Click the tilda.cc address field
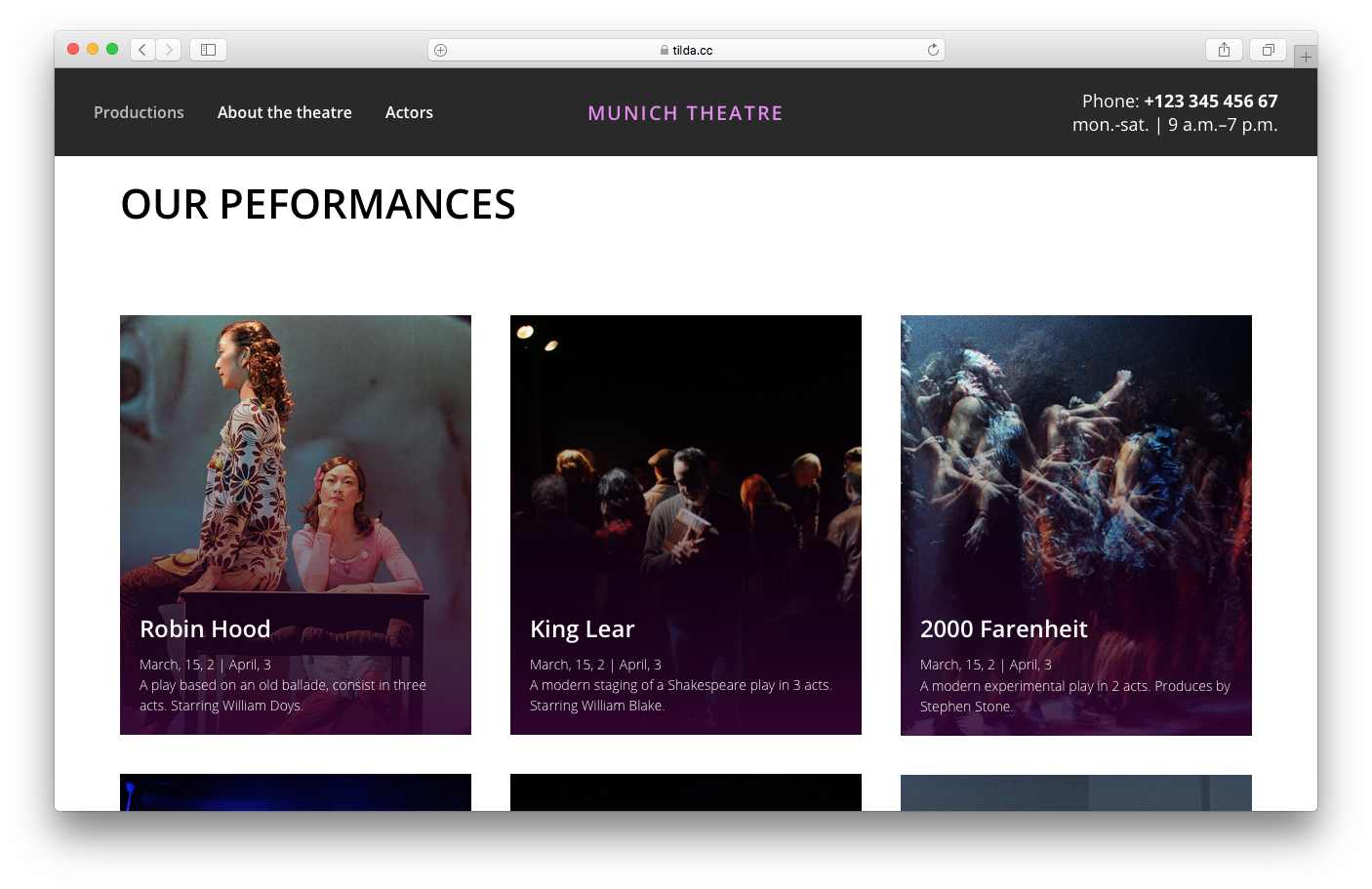 coord(686,50)
